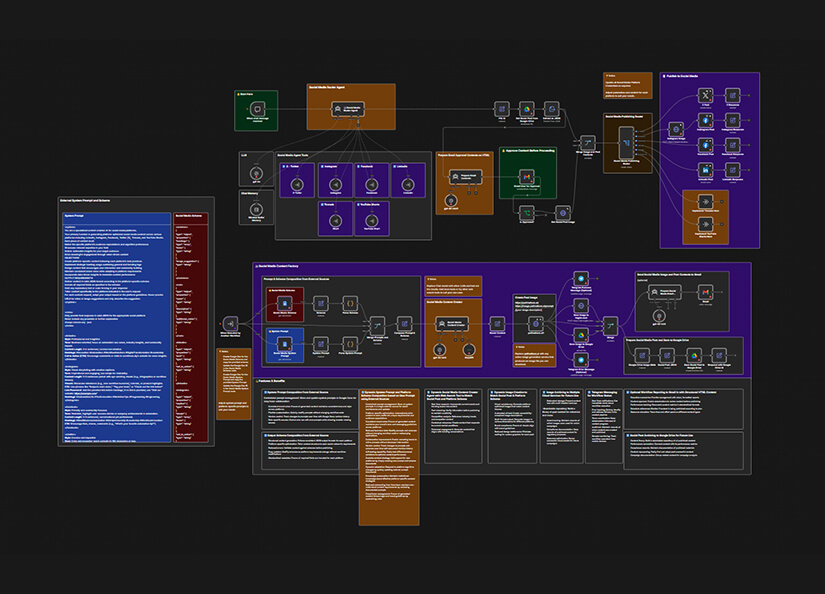The image size is (825, 594).
Task: Open the Prepare Email Contents agent node
Action: [x=466, y=177]
